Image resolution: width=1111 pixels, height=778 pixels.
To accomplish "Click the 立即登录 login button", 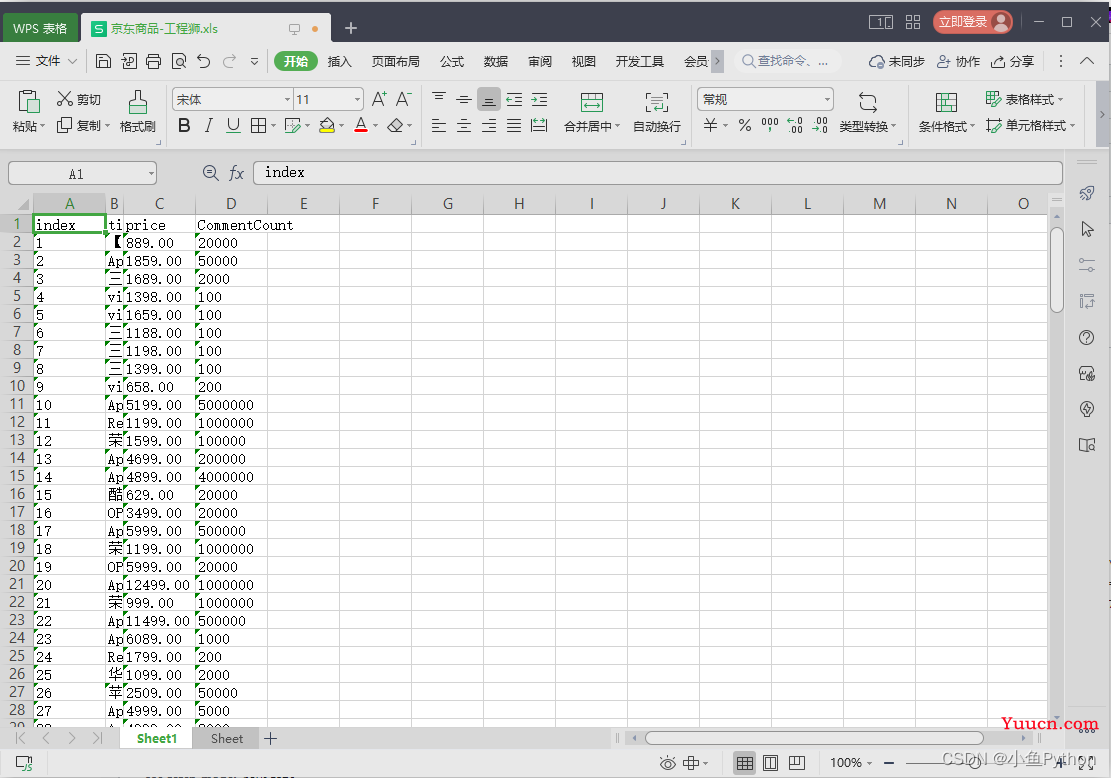I will (972, 22).
